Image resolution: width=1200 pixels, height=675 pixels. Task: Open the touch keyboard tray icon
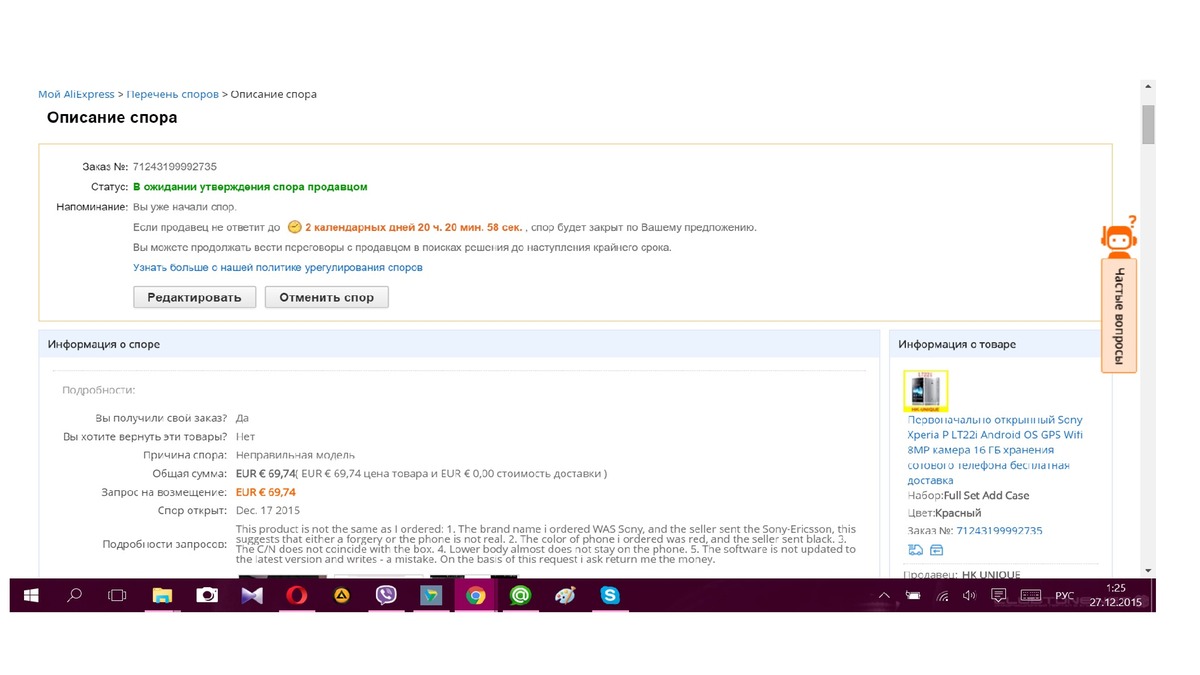coord(1031,596)
